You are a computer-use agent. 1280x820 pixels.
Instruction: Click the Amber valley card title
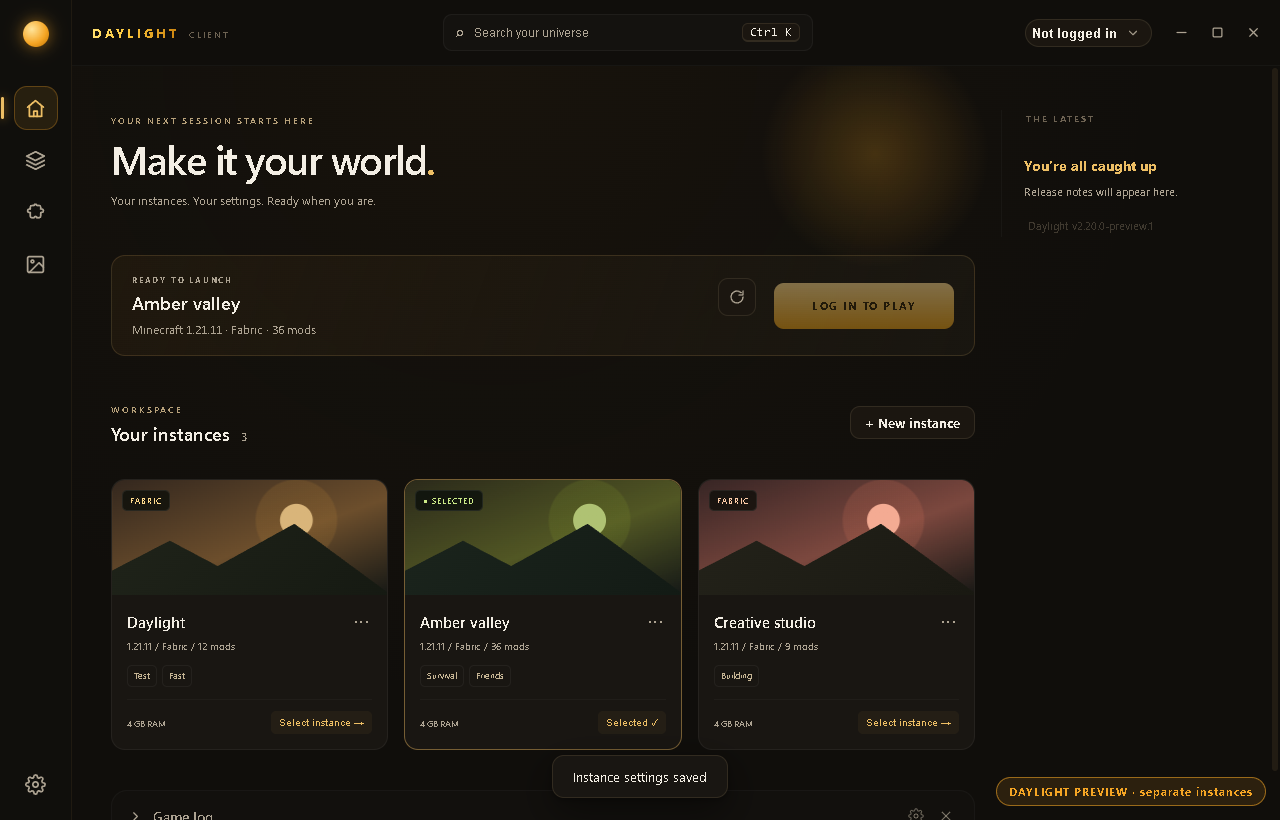(x=465, y=623)
